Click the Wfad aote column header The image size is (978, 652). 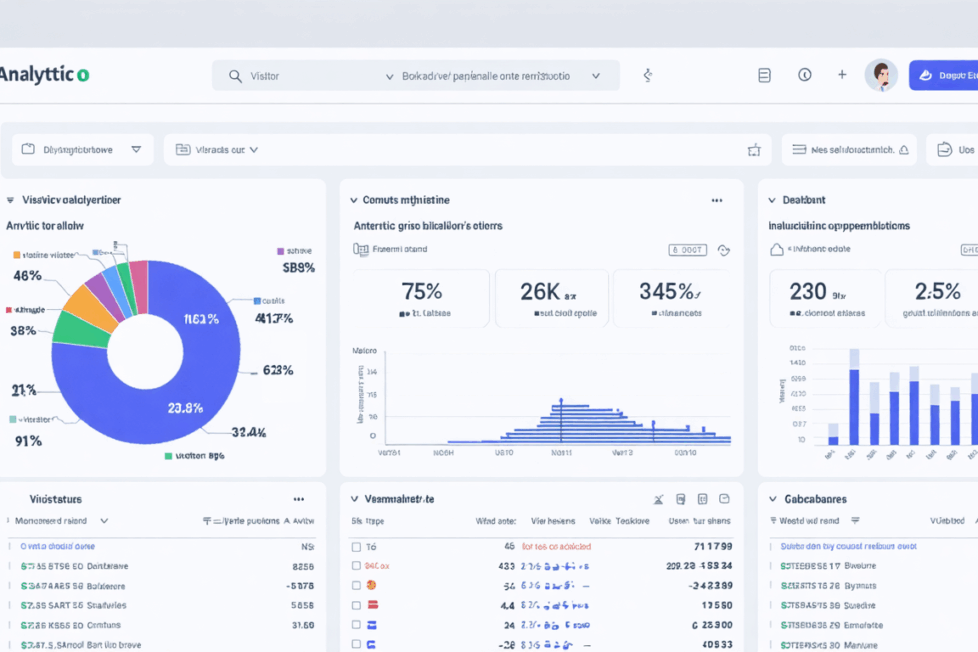tap(496, 521)
